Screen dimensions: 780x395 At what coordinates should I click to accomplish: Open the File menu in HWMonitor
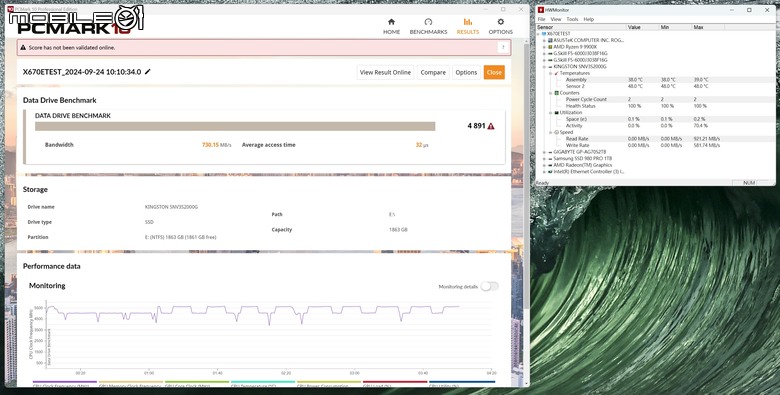point(541,19)
